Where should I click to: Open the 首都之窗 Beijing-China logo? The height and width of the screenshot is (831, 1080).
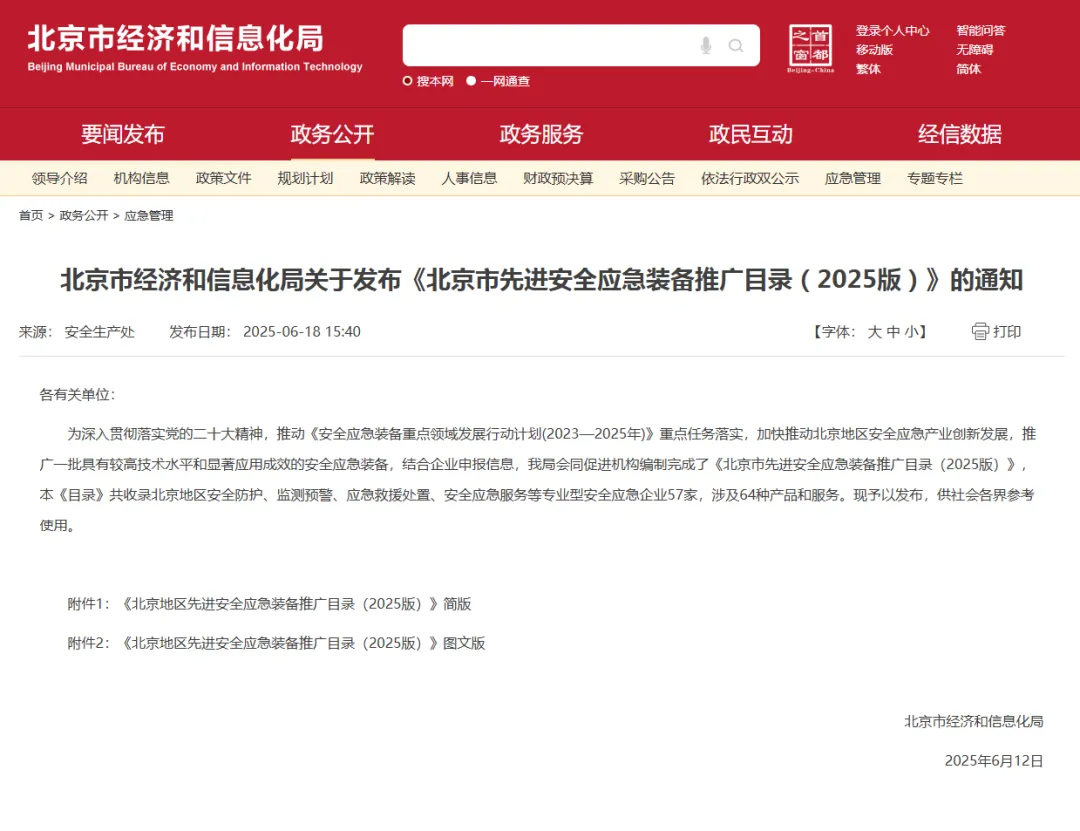coord(810,48)
